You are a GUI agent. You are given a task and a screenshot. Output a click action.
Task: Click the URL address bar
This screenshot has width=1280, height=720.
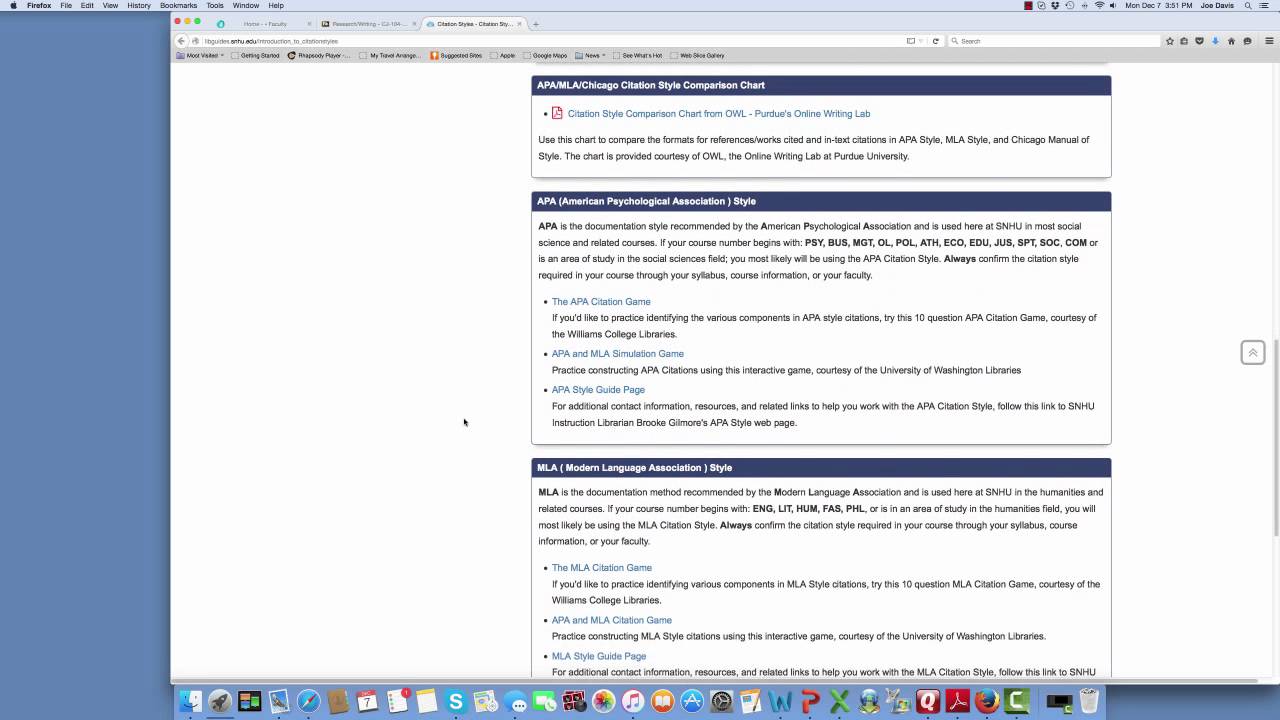pyautogui.click(x=550, y=41)
